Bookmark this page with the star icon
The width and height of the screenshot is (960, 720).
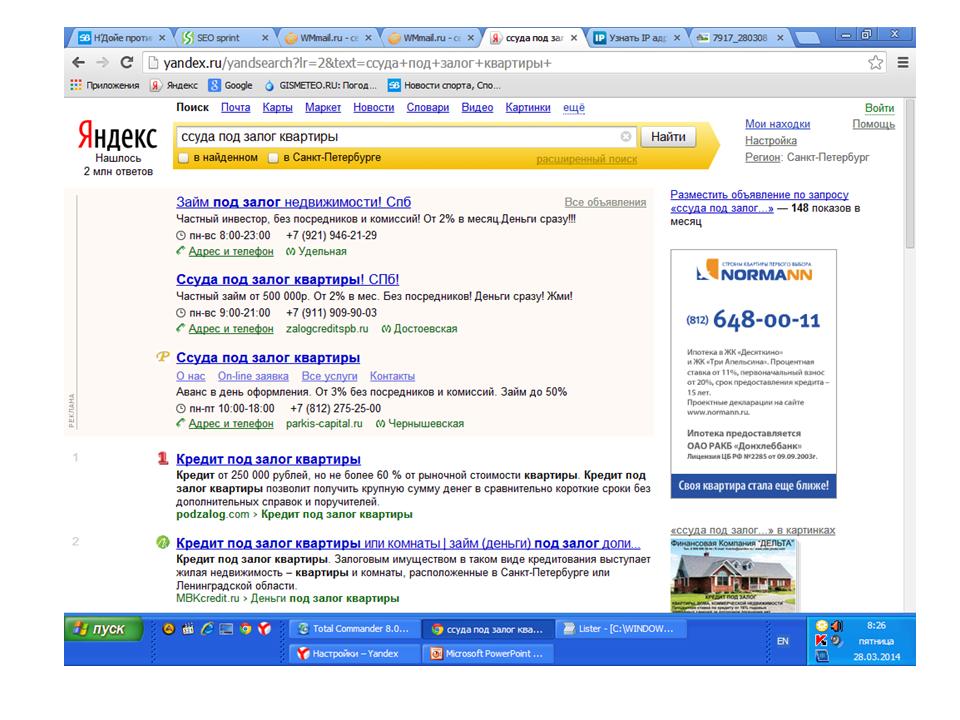(876, 62)
